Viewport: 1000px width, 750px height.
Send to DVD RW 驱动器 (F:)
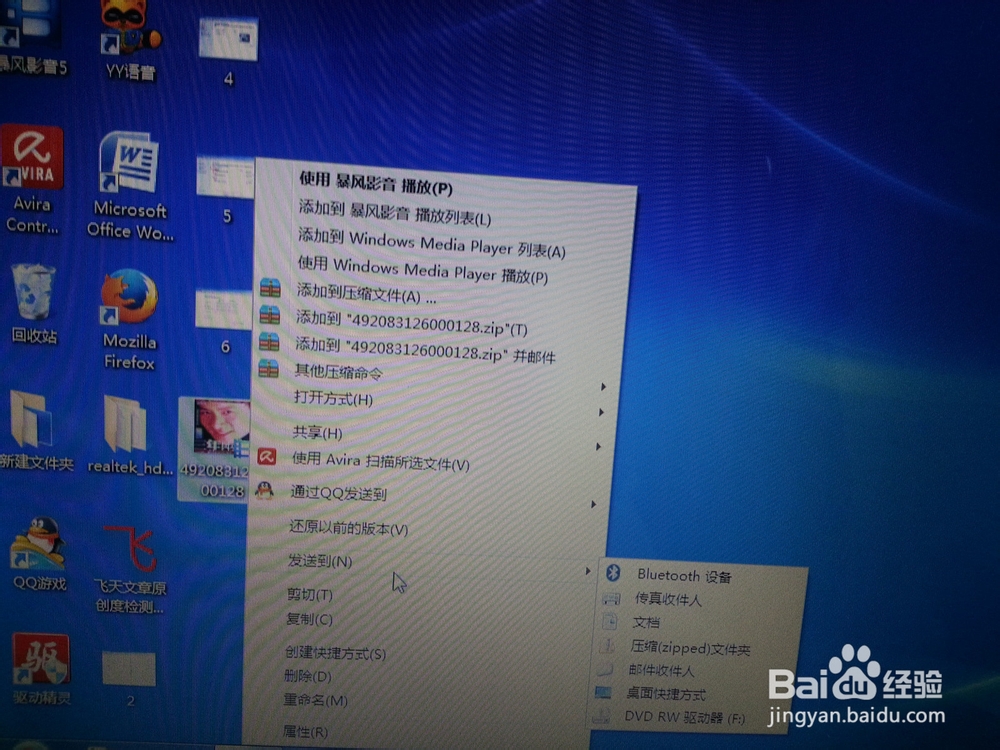click(x=684, y=717)
